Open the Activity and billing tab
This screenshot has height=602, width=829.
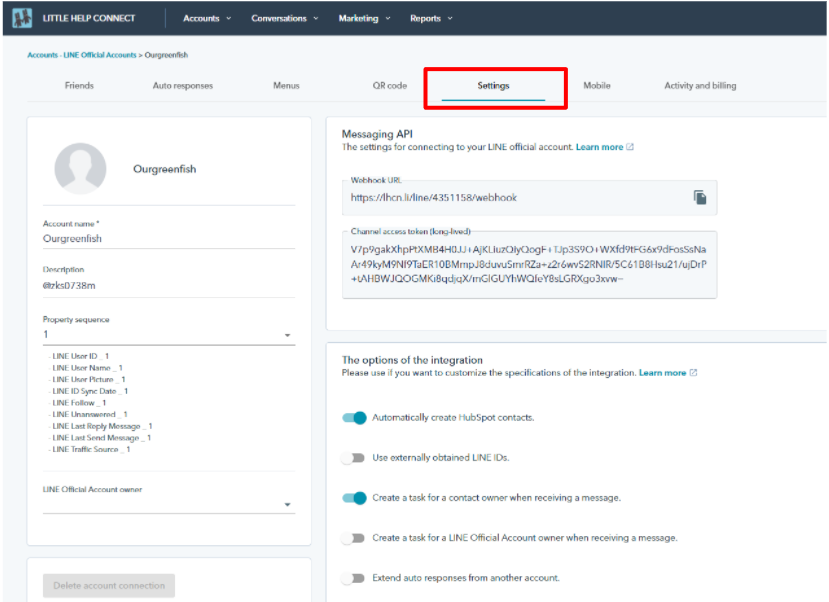[x=700, y=86]
